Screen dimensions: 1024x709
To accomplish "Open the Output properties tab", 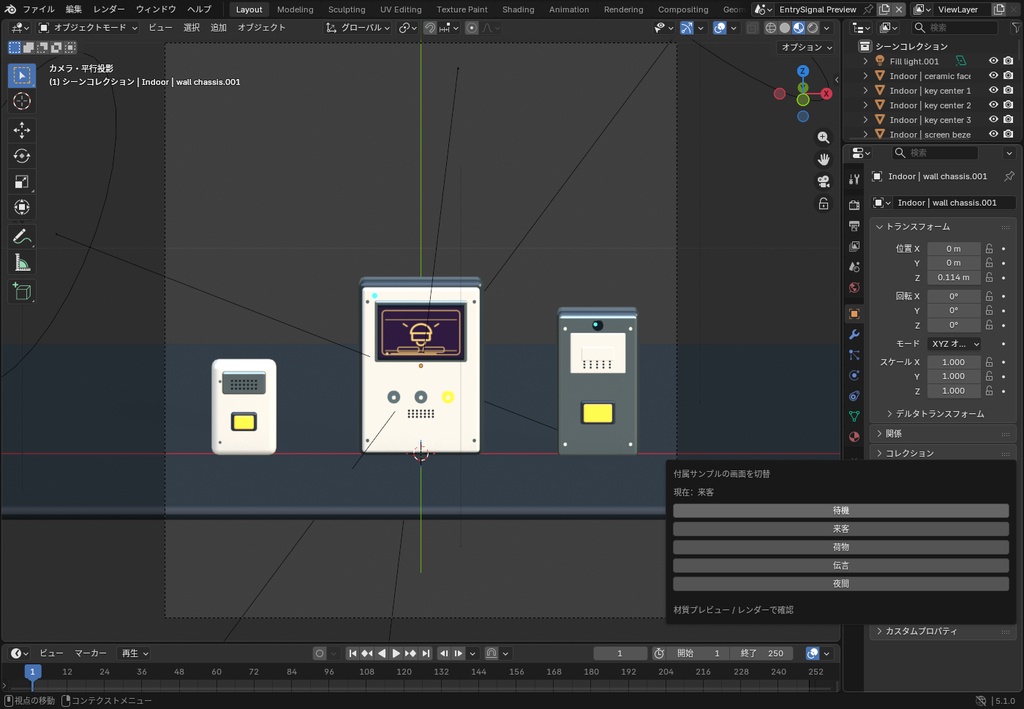I will (x=854, y=226).
